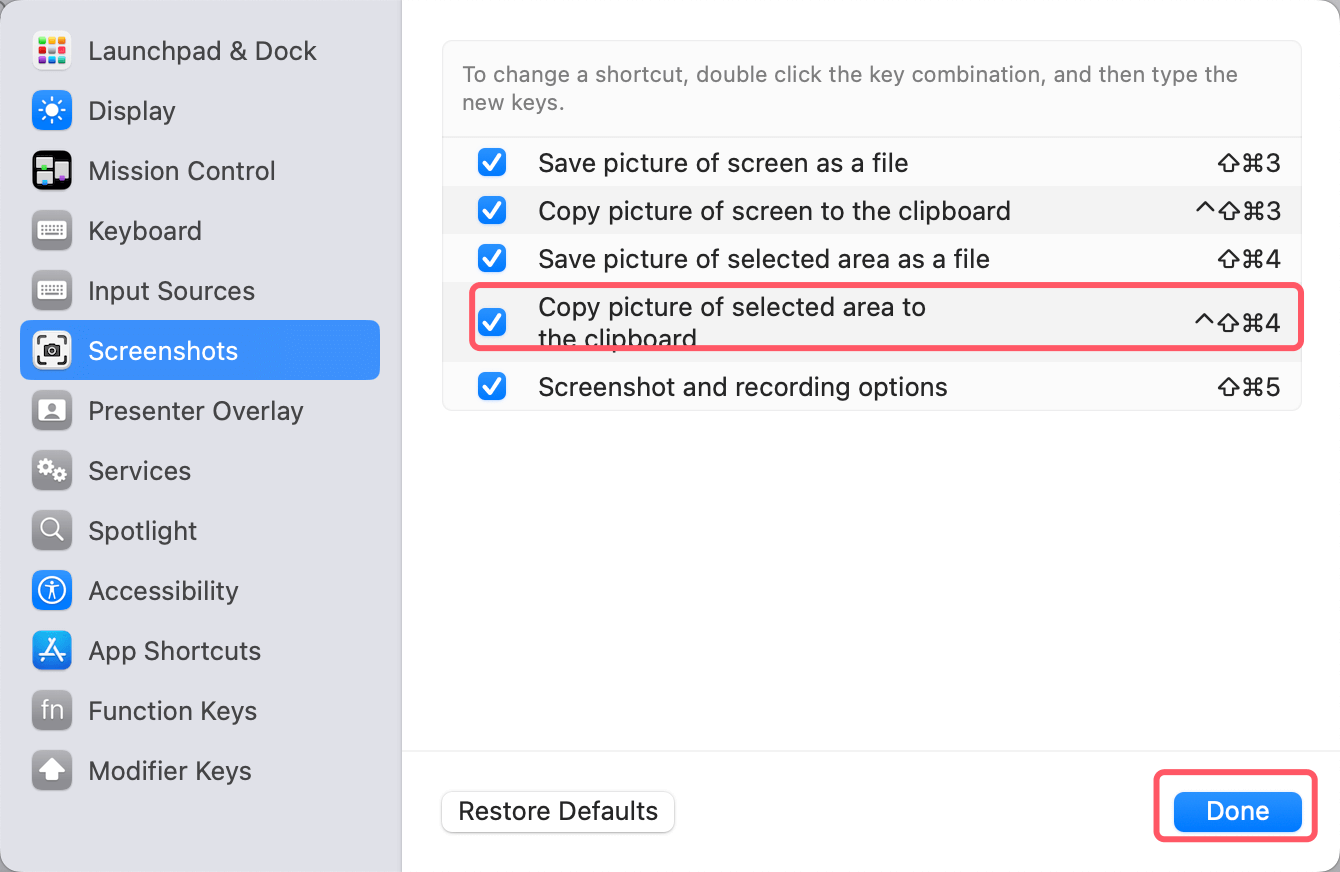This screenshot has height=872, width=1340.
Task: Select the Accessibility icon
Action: click(51, 591)
